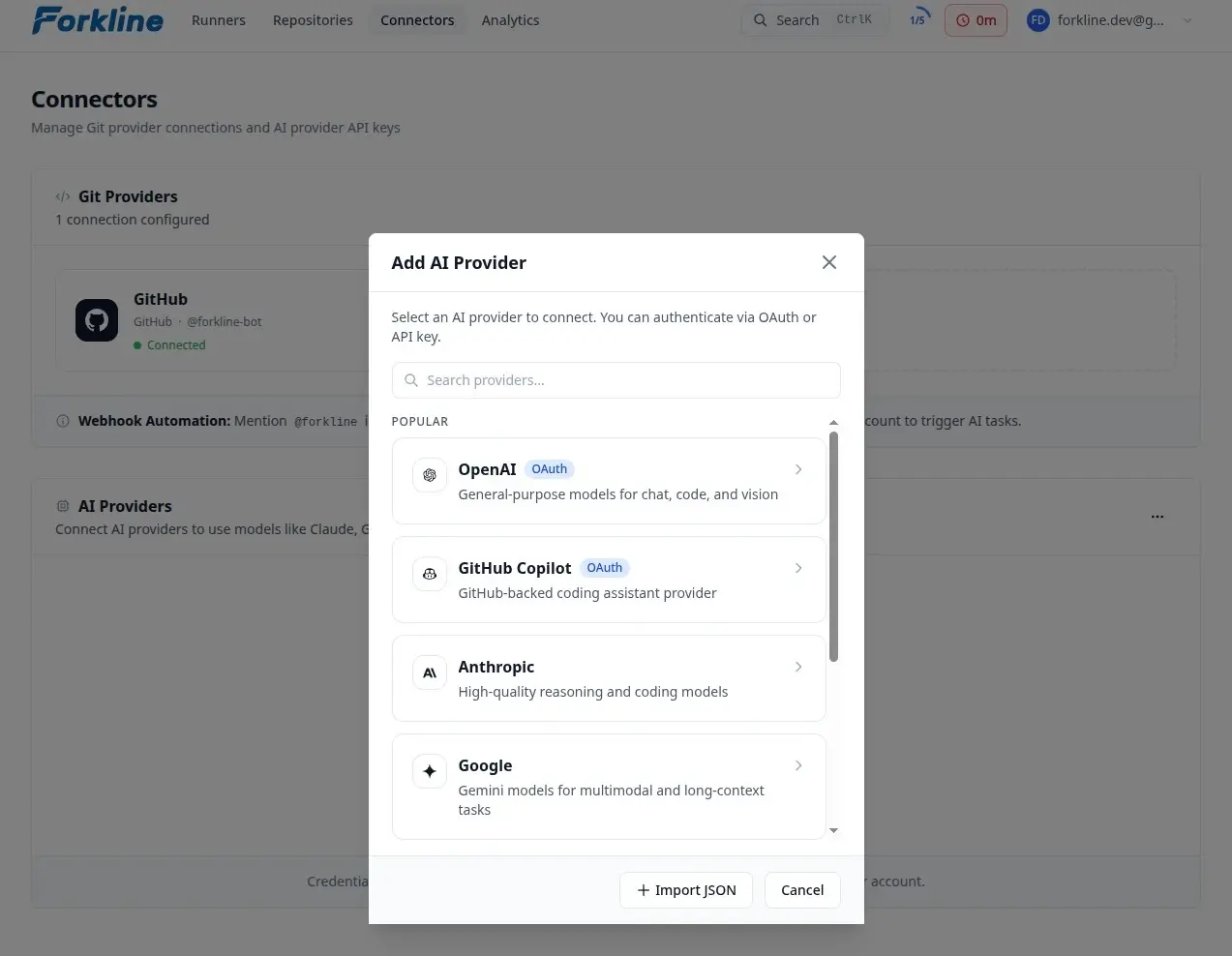1232x956 pixels.
Task: Click the Webhook Automation info icon
Action: coord(63,421)
